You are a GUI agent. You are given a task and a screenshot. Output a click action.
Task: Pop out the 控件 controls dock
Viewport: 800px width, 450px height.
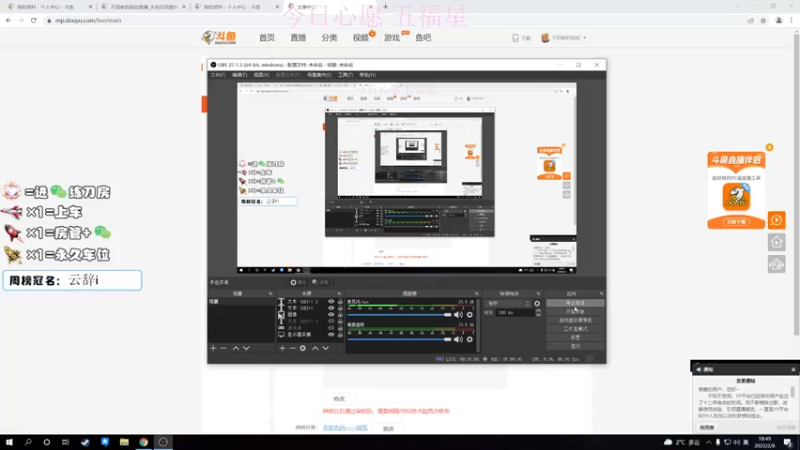602,294
